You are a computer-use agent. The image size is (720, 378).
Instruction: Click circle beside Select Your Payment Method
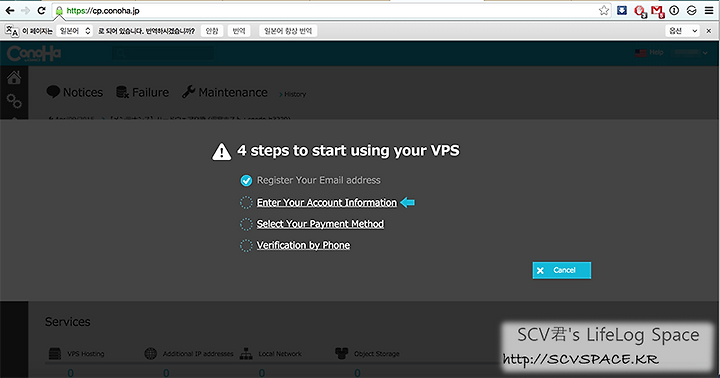click(246, 224)
